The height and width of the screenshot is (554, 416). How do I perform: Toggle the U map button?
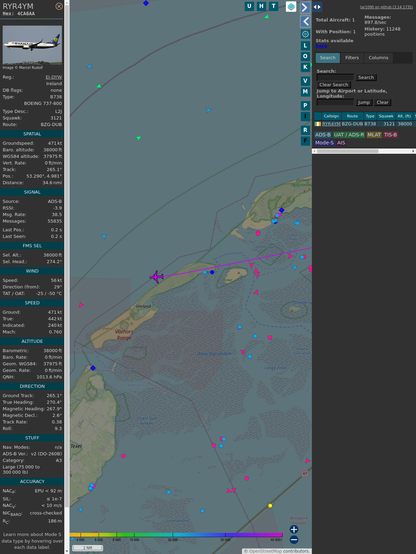(x=249, y=6)
